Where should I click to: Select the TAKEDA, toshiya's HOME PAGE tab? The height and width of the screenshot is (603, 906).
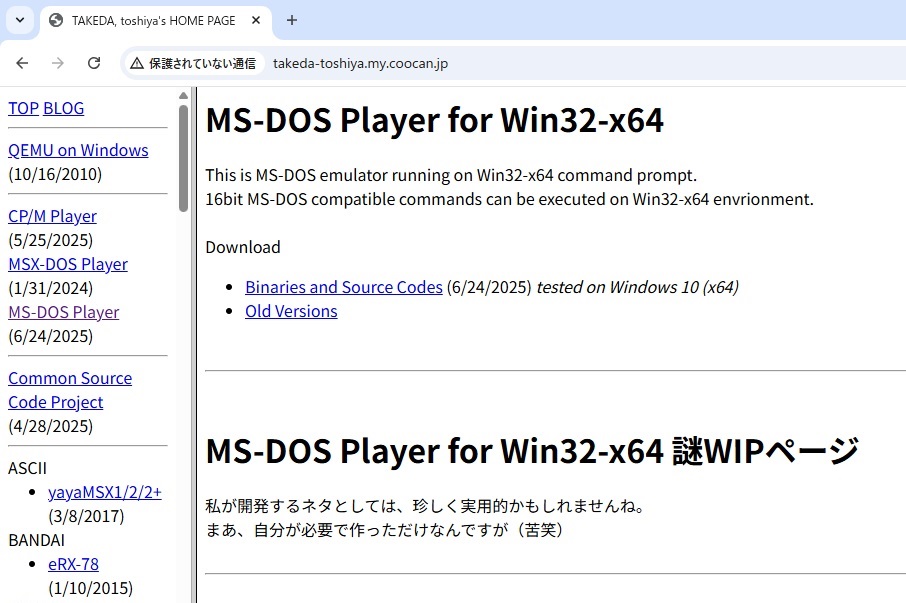pyautogui.click(x=156, y=21)
